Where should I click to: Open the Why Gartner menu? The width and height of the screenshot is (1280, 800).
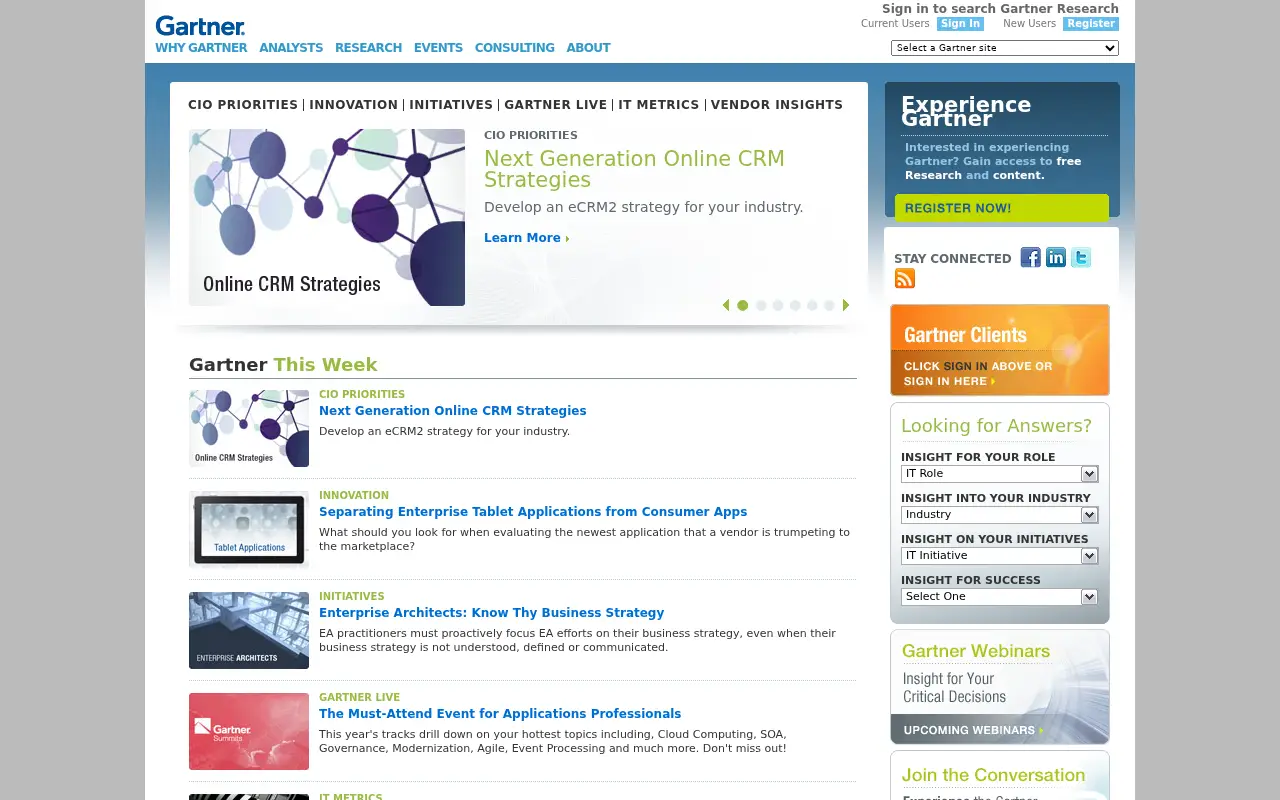click(x=201, y=48)
